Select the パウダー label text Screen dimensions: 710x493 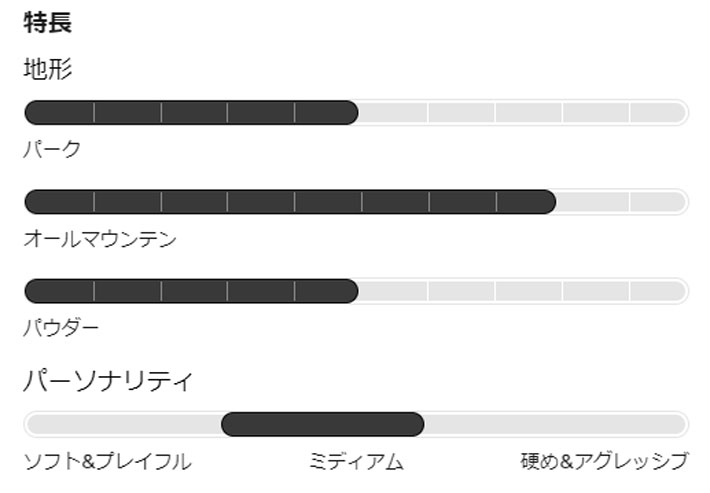pos(61,328)
